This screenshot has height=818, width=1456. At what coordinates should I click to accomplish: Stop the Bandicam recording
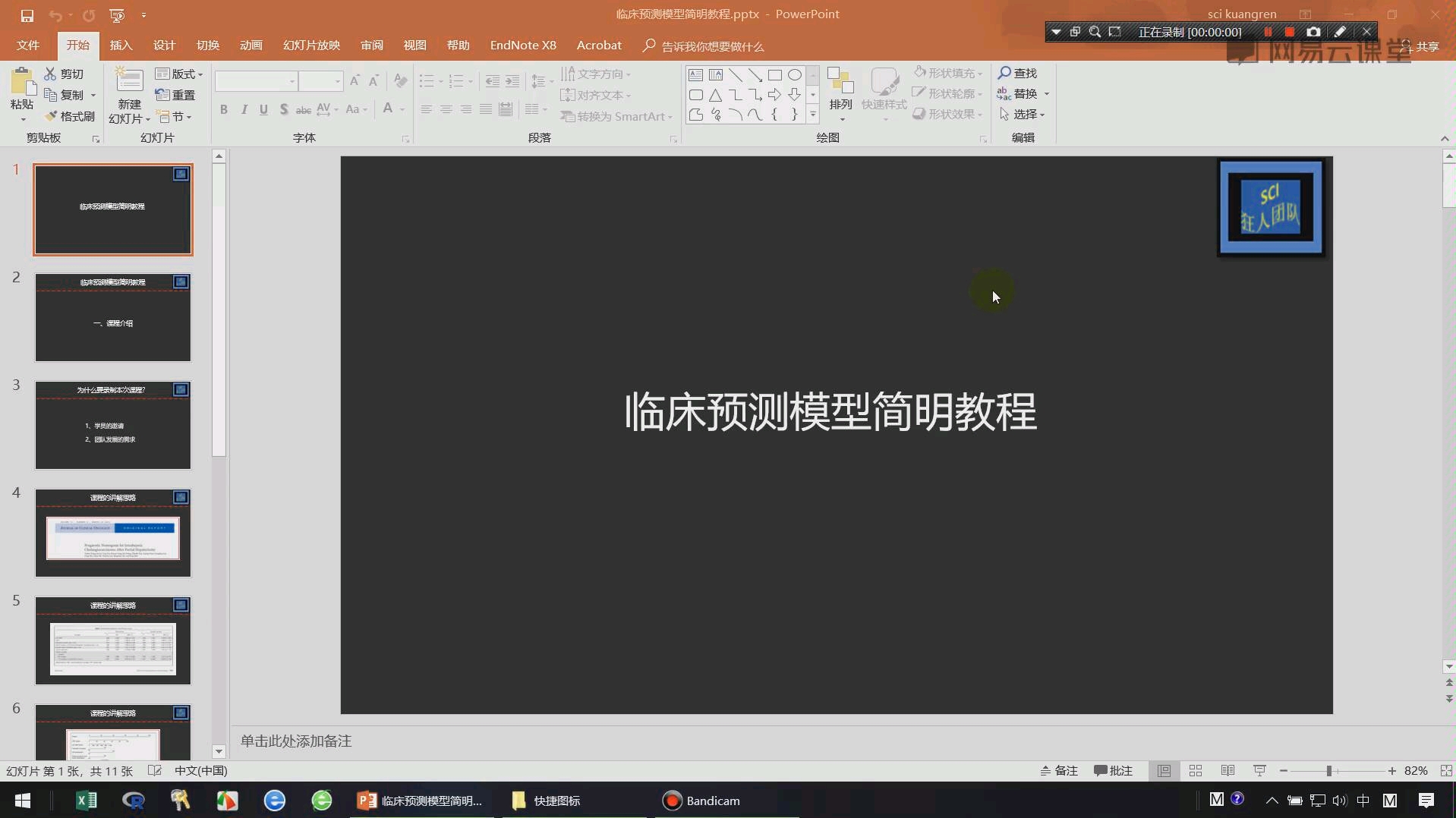pos(1289,31)
